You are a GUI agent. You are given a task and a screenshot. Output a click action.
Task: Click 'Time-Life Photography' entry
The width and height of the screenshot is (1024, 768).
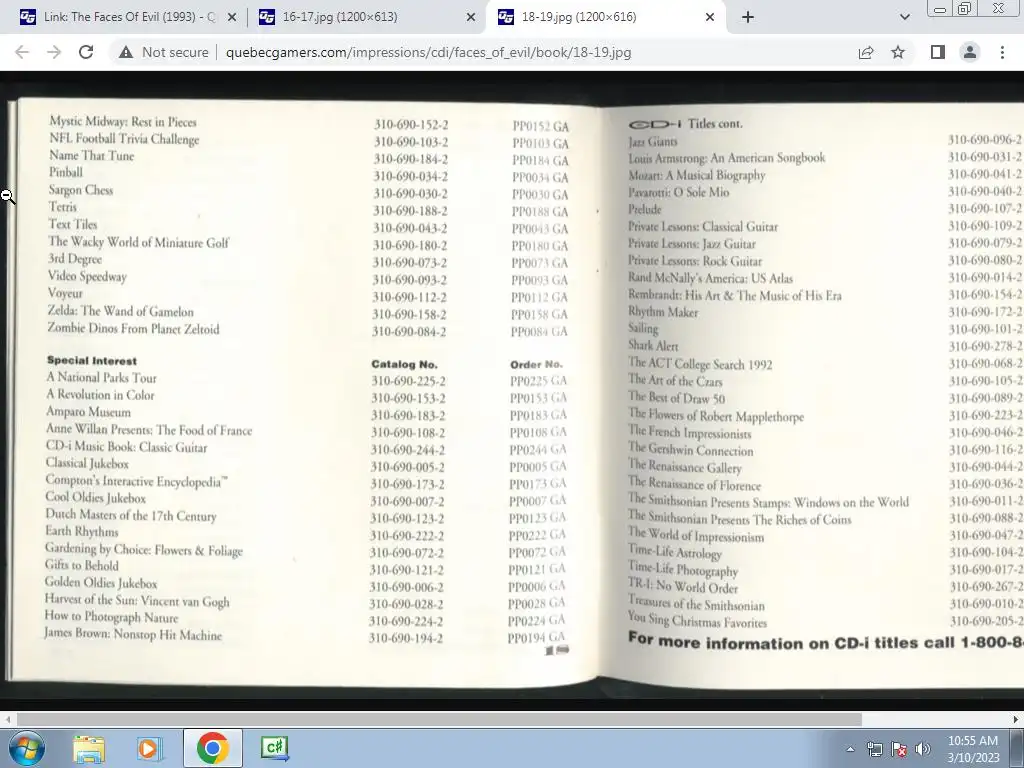tap(683, 569)
